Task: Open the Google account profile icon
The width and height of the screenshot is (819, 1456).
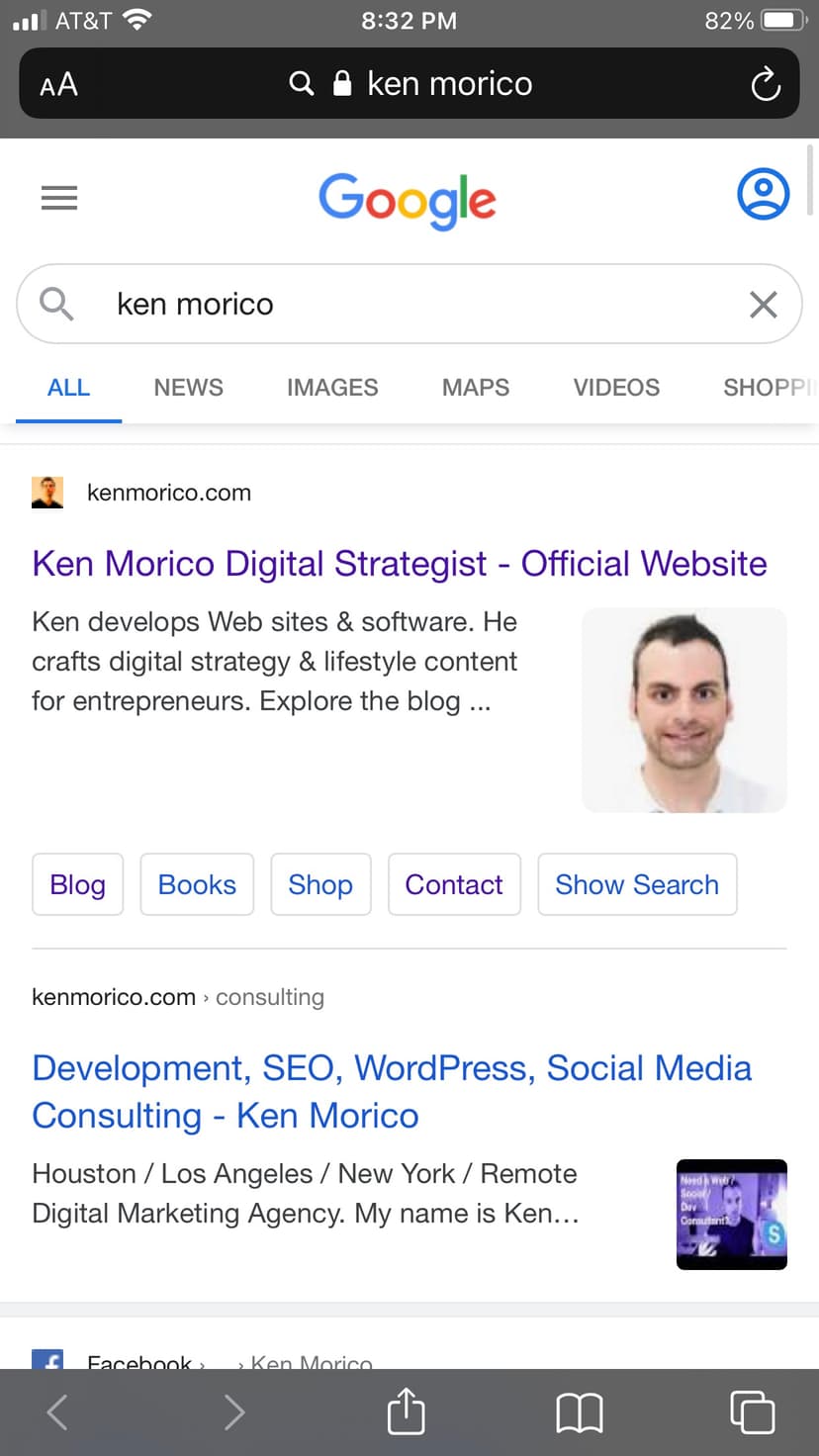Action: (x=763, y=194)
